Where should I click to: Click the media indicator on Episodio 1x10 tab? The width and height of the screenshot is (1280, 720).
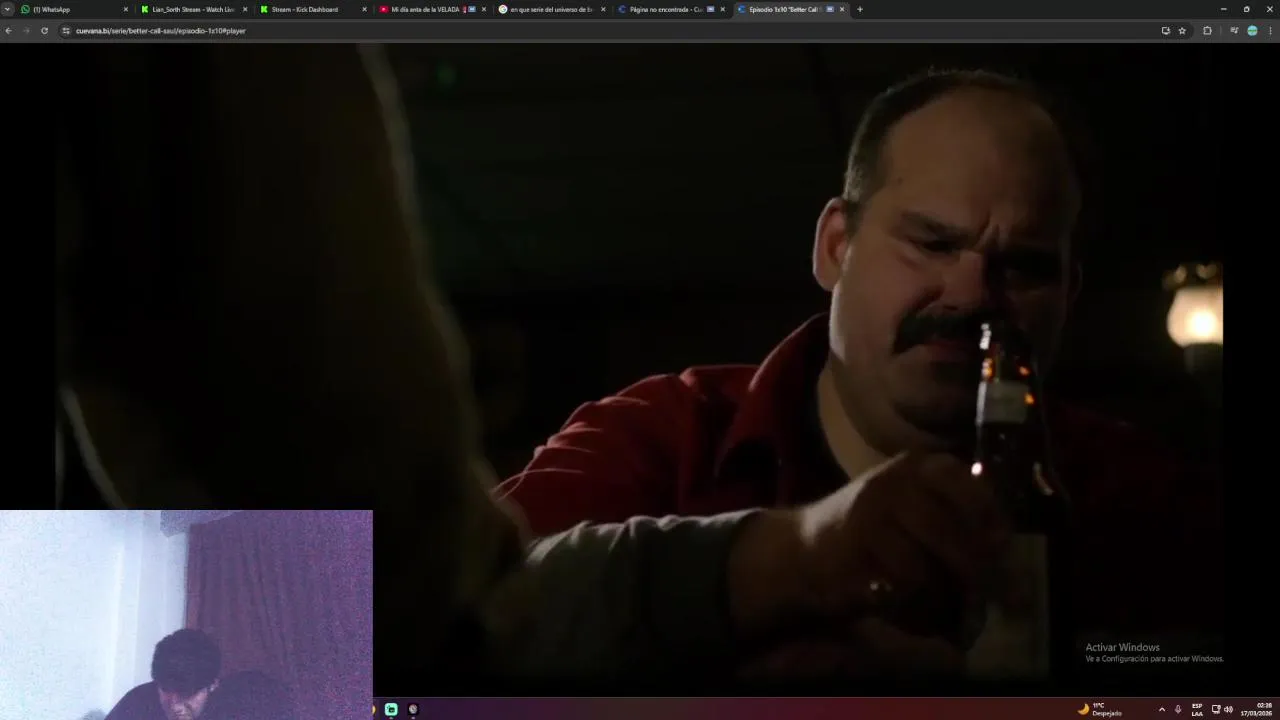click(830, 9)
